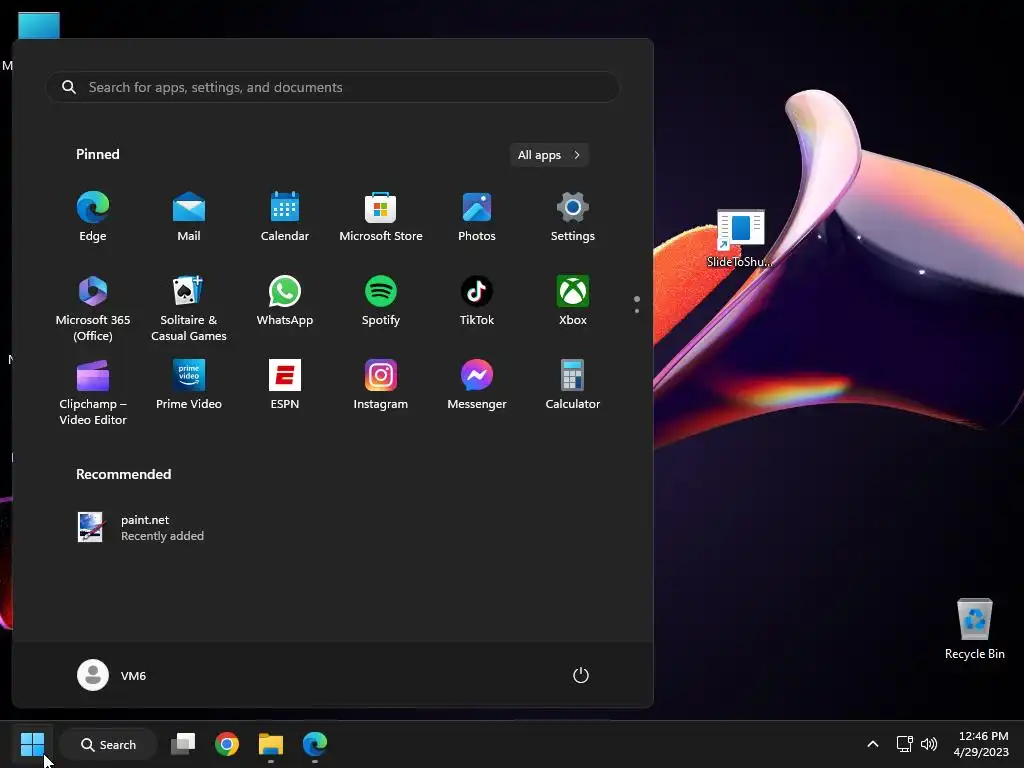Launch Solitaire & Casual Games

(x=189, y=308)
